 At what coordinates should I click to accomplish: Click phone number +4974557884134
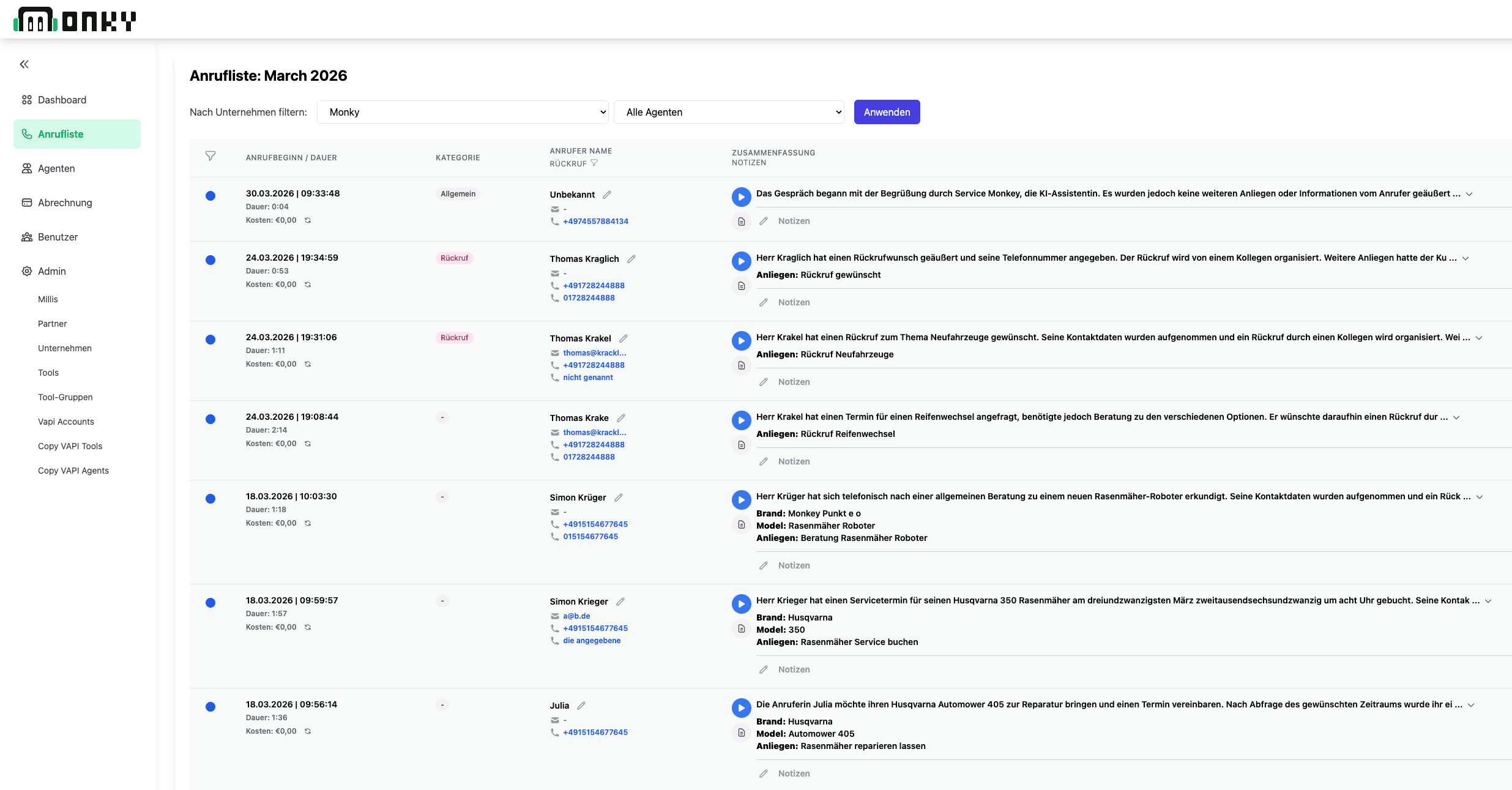coord(595,222)
